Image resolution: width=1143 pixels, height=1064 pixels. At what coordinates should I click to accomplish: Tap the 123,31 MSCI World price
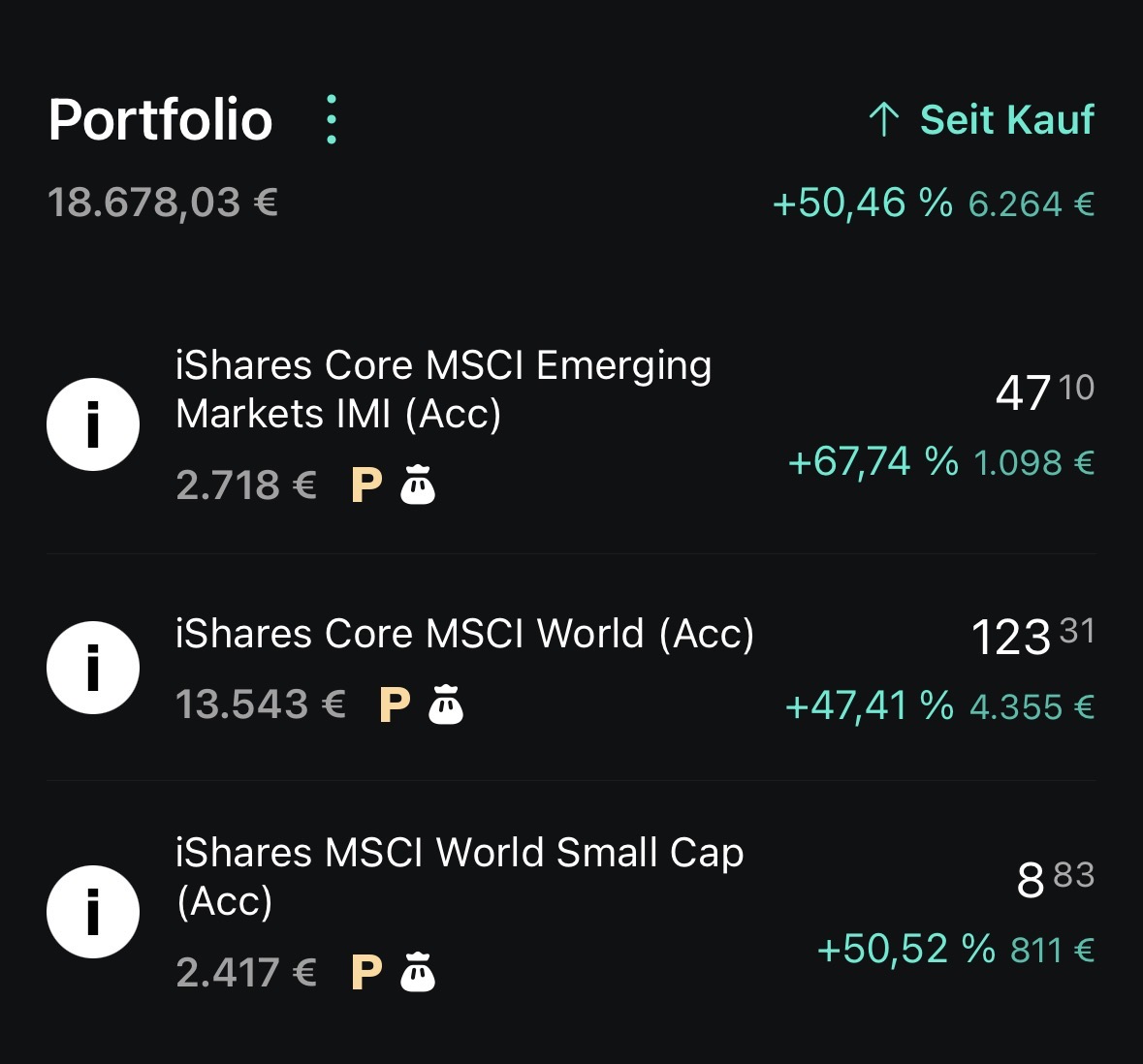tap(1032, 637)
